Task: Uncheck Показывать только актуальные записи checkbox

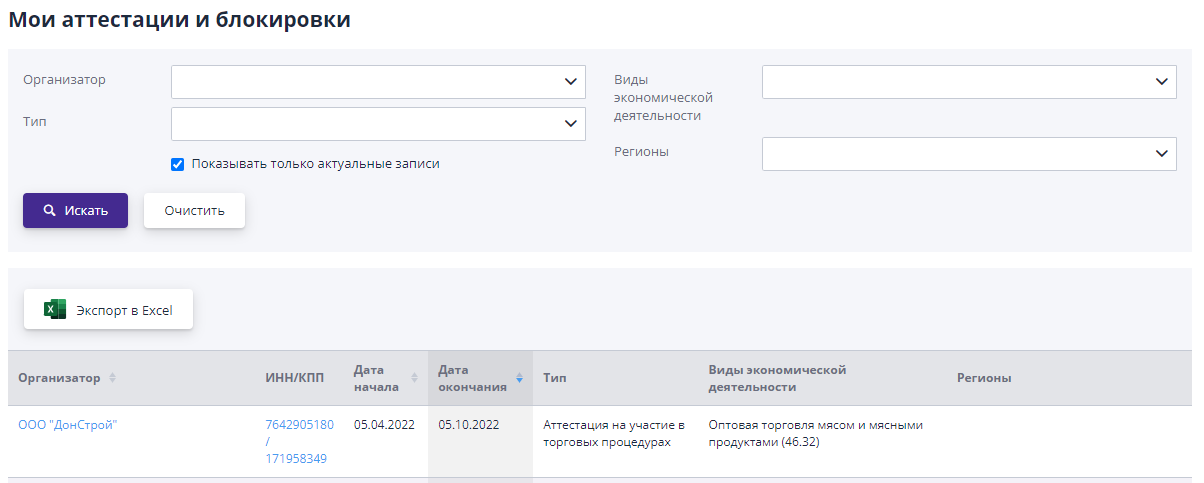Action: click(178, 164)
